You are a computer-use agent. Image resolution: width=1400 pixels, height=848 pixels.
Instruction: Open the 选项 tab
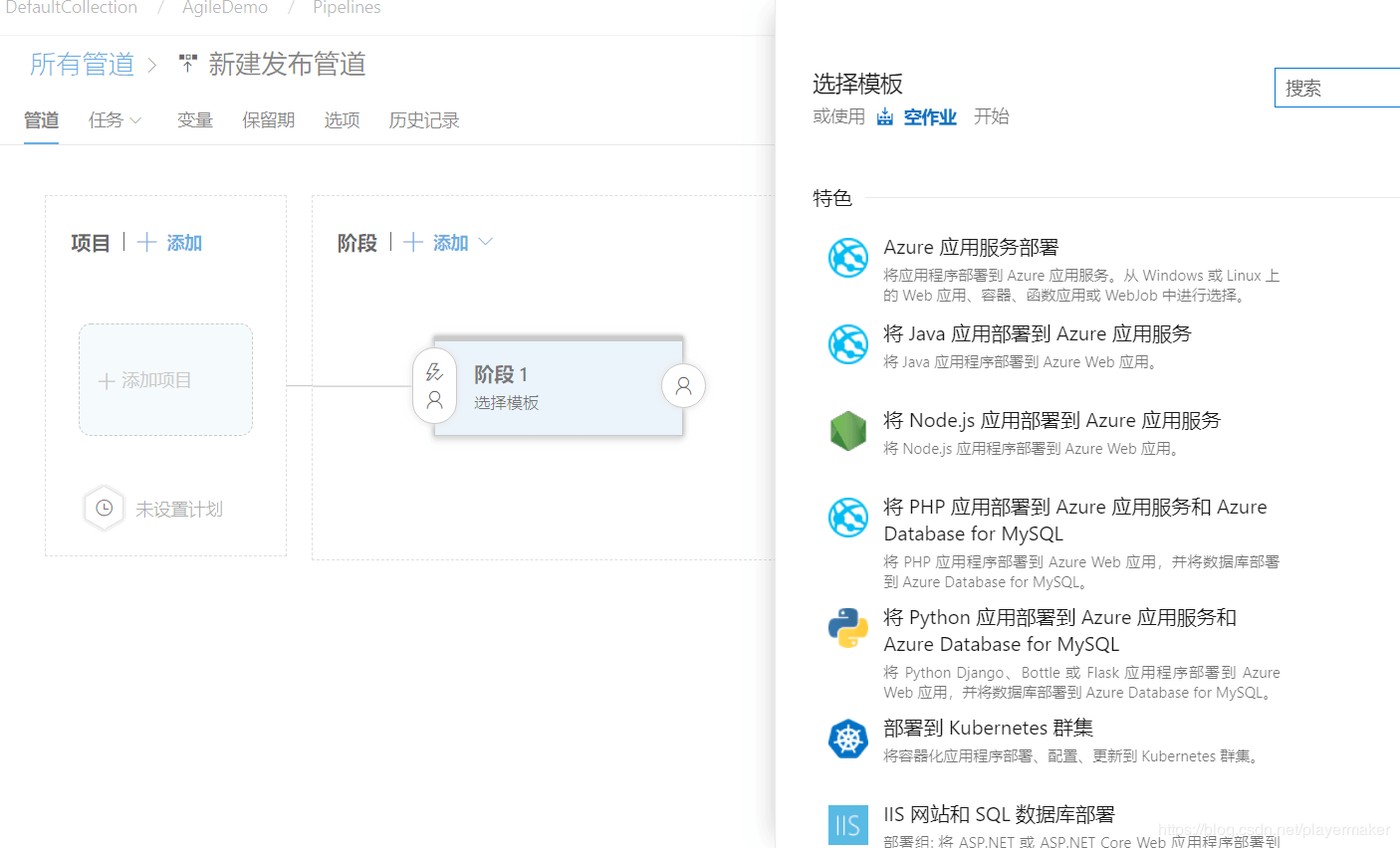(x=342, y=120)
